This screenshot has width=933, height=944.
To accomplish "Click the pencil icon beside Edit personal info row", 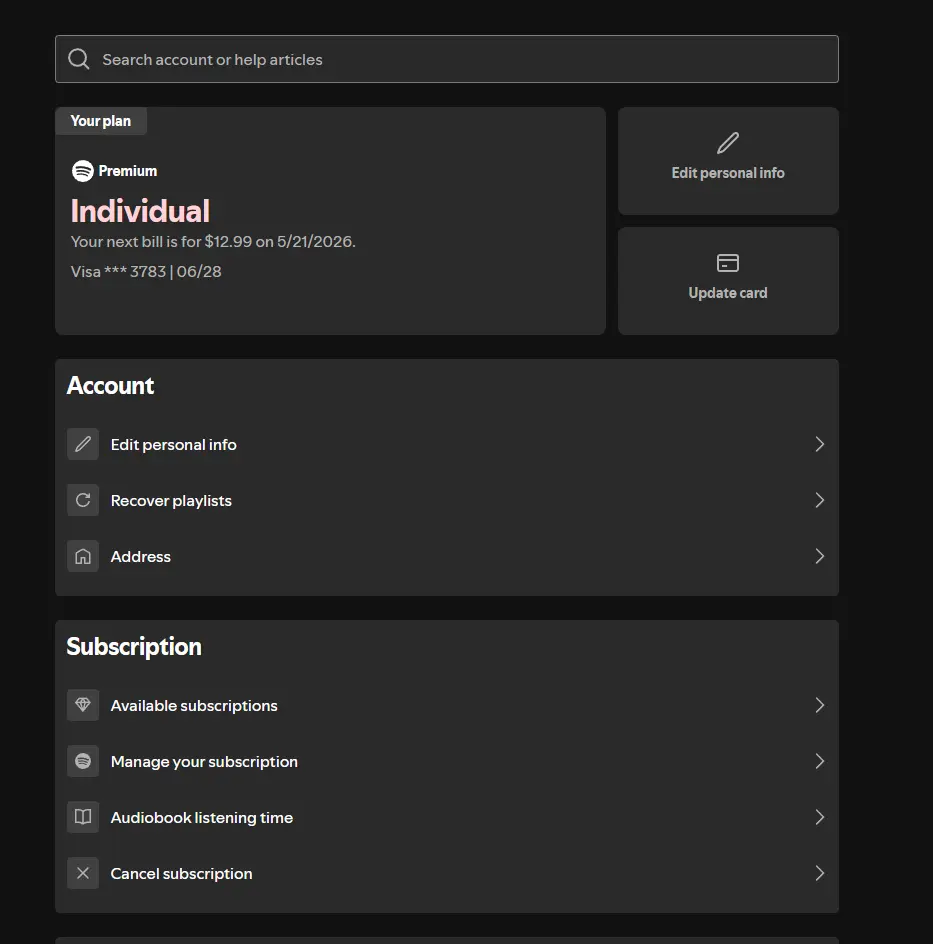I will (x=83, y=444).
